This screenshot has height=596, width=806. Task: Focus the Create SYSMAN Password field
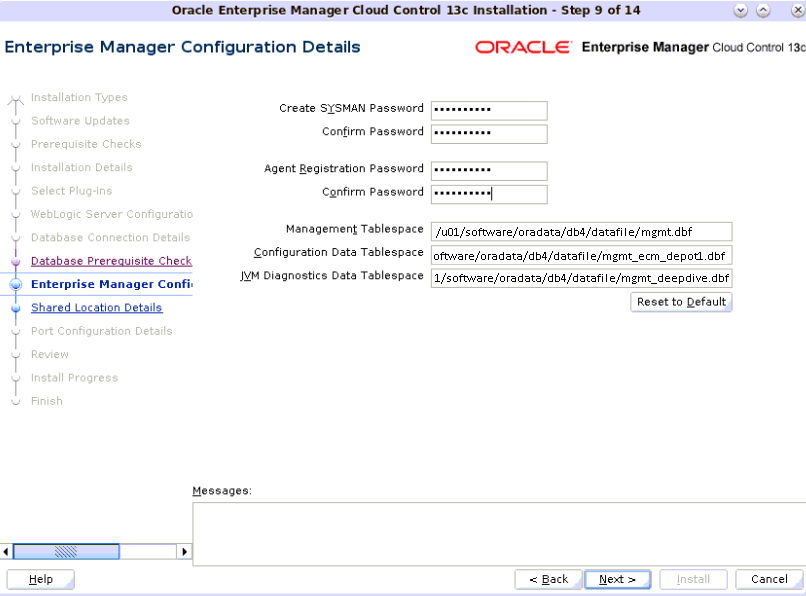point(488,110)
